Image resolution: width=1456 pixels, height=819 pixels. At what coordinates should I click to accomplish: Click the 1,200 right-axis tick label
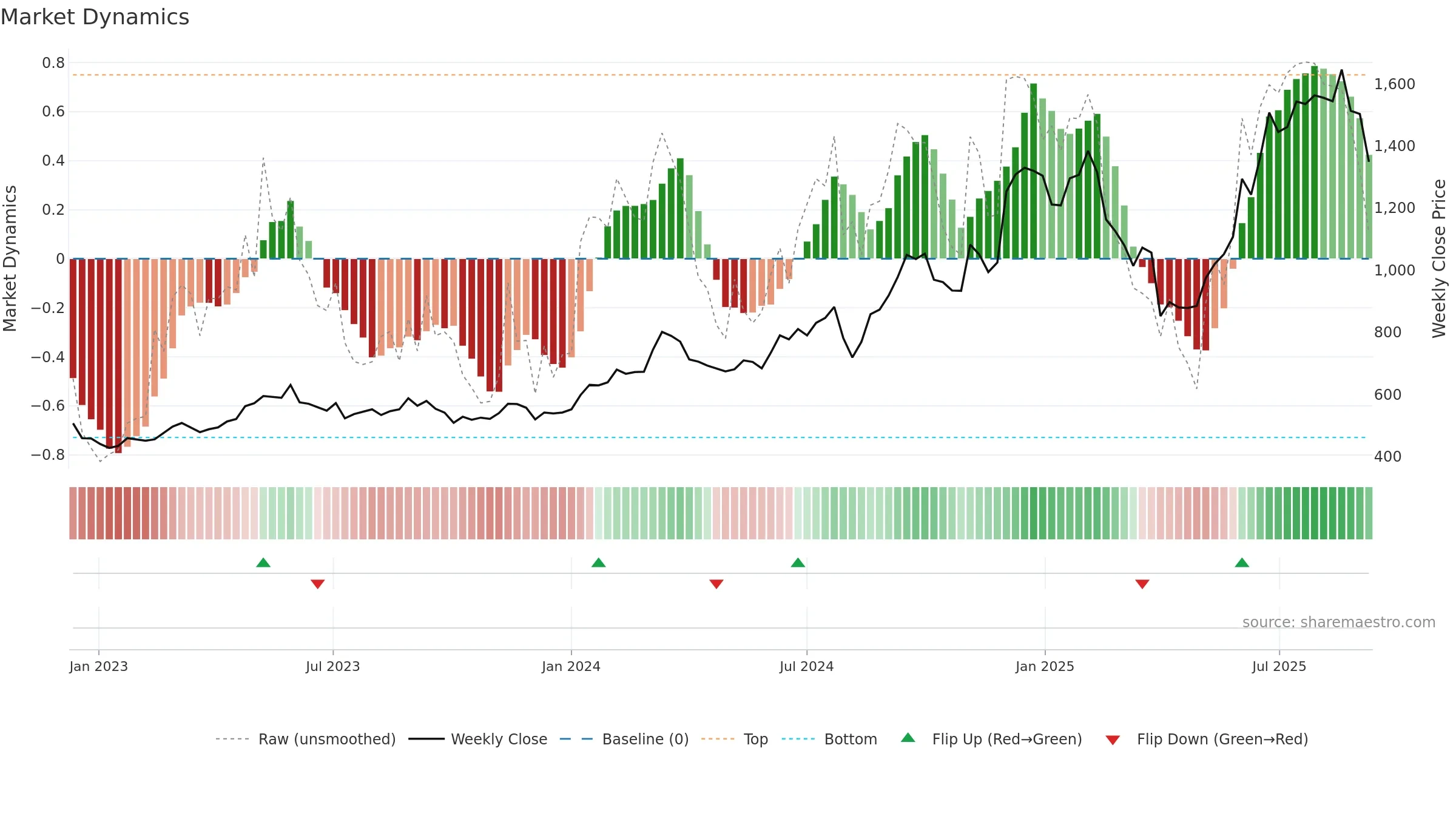tap(1395, 208)
